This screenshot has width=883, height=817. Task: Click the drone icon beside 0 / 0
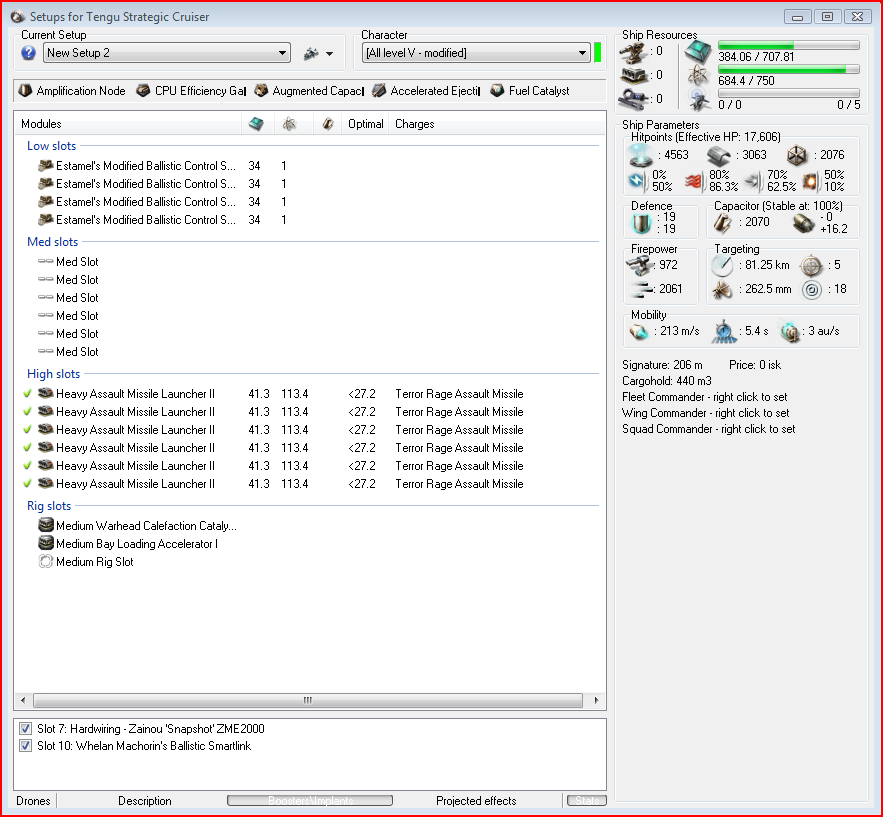click(x=698, y=99)
